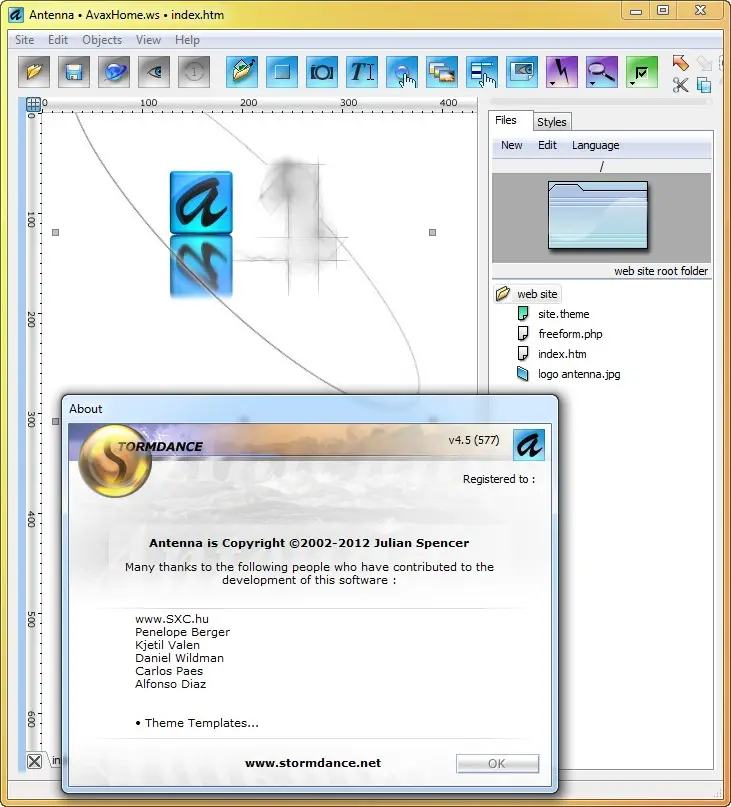Screen dimensions: 731x807
Task: Open the Site menu
Action: (x=24, y=40)
